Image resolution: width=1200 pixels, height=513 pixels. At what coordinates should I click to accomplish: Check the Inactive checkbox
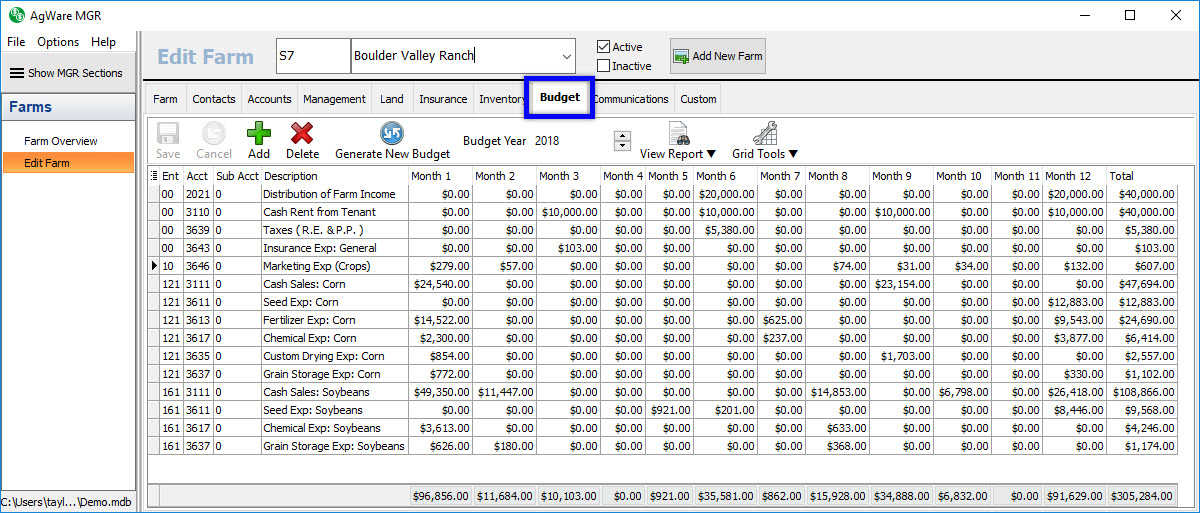pos(603,66)
